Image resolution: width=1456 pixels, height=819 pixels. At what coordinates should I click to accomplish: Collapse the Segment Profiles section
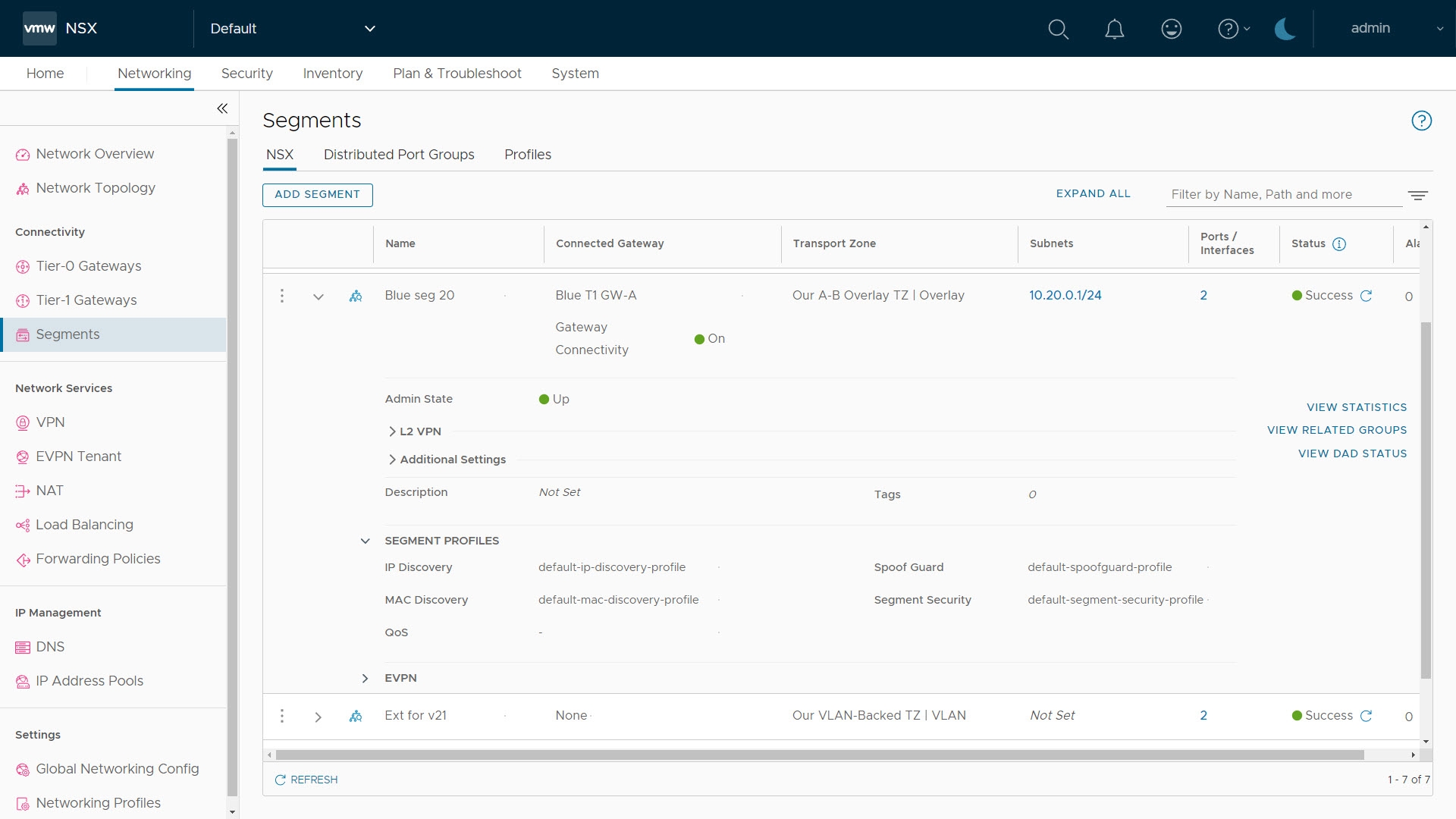click(x=365, y=541)
